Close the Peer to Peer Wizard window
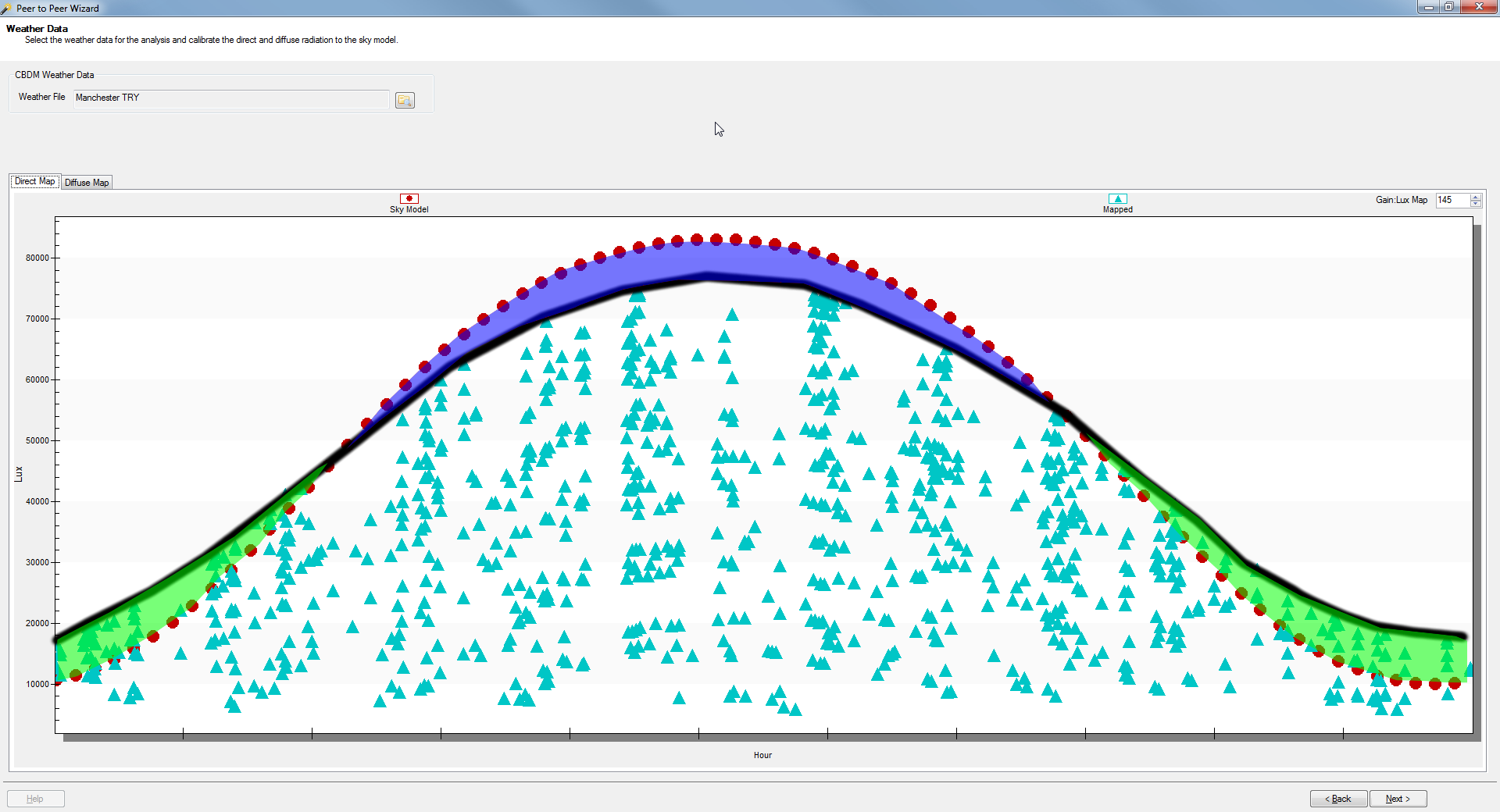The width and height of the screenshot is (1500, 812). pos(1478,7)
